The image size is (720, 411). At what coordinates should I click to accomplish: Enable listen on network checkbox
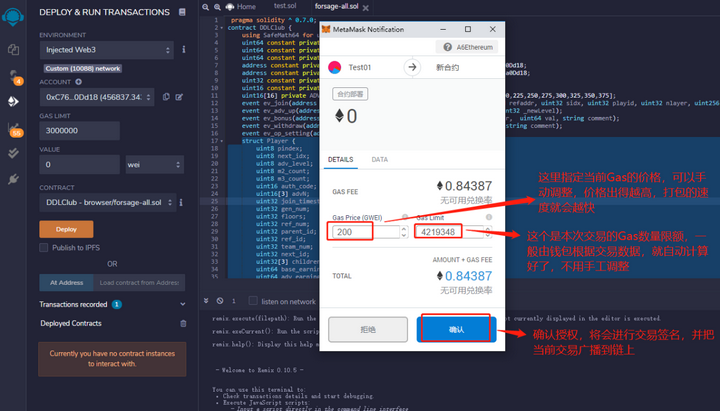253,301
